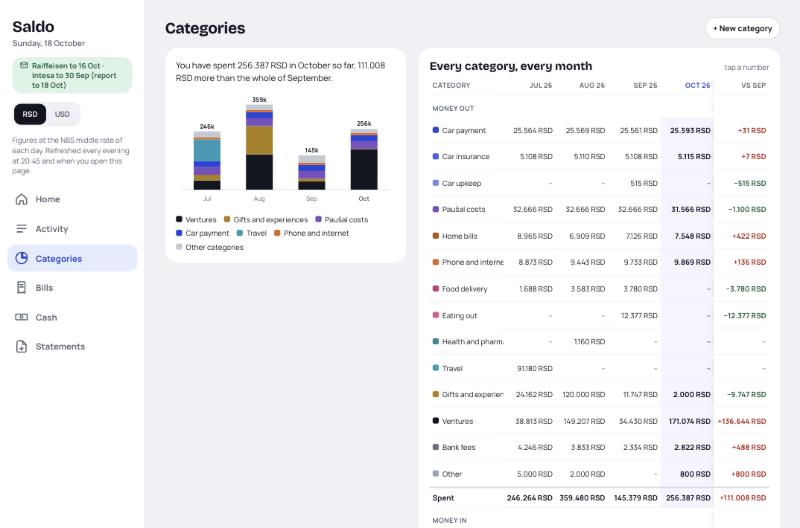The height and width of the screenshot is (528, 800).
Task: Click the Travel legend swatch
Action: (240, 233)
